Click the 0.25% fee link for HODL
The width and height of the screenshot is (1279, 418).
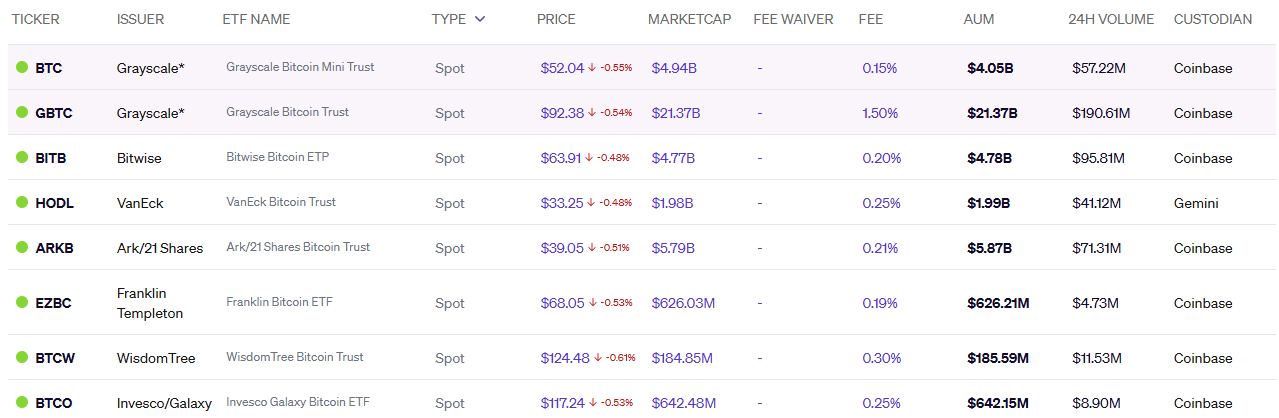879,203
